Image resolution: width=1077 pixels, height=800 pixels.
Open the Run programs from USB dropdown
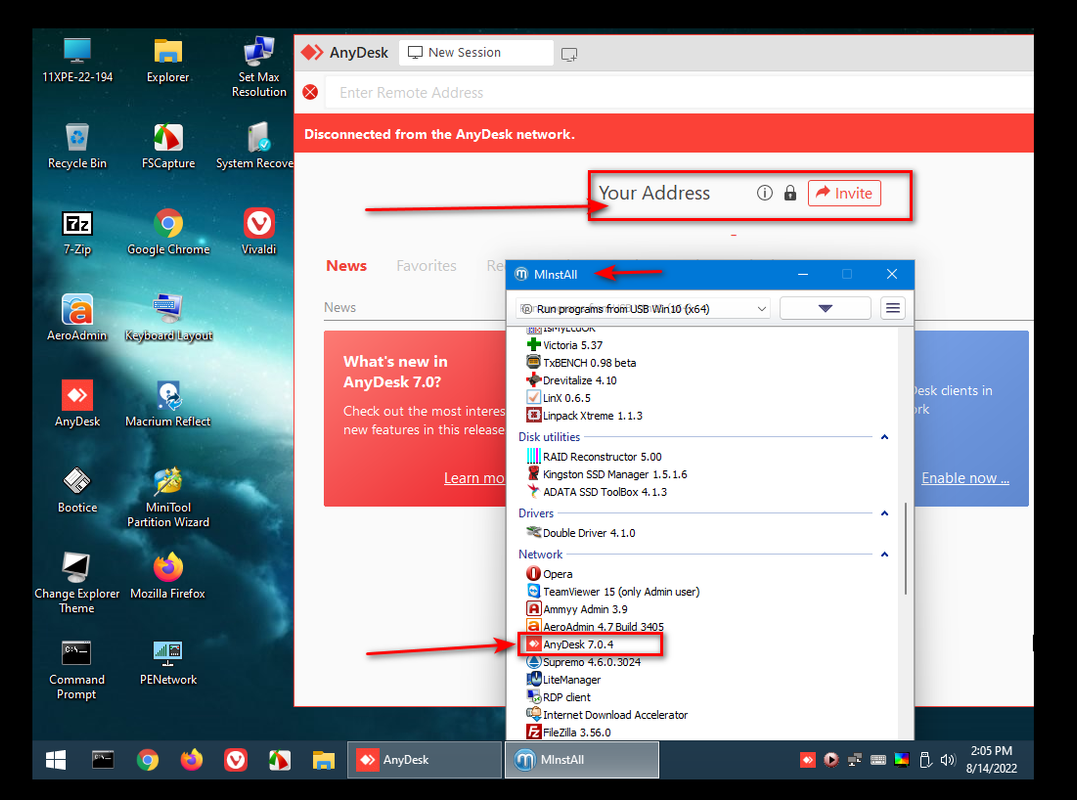coord(643,309)
